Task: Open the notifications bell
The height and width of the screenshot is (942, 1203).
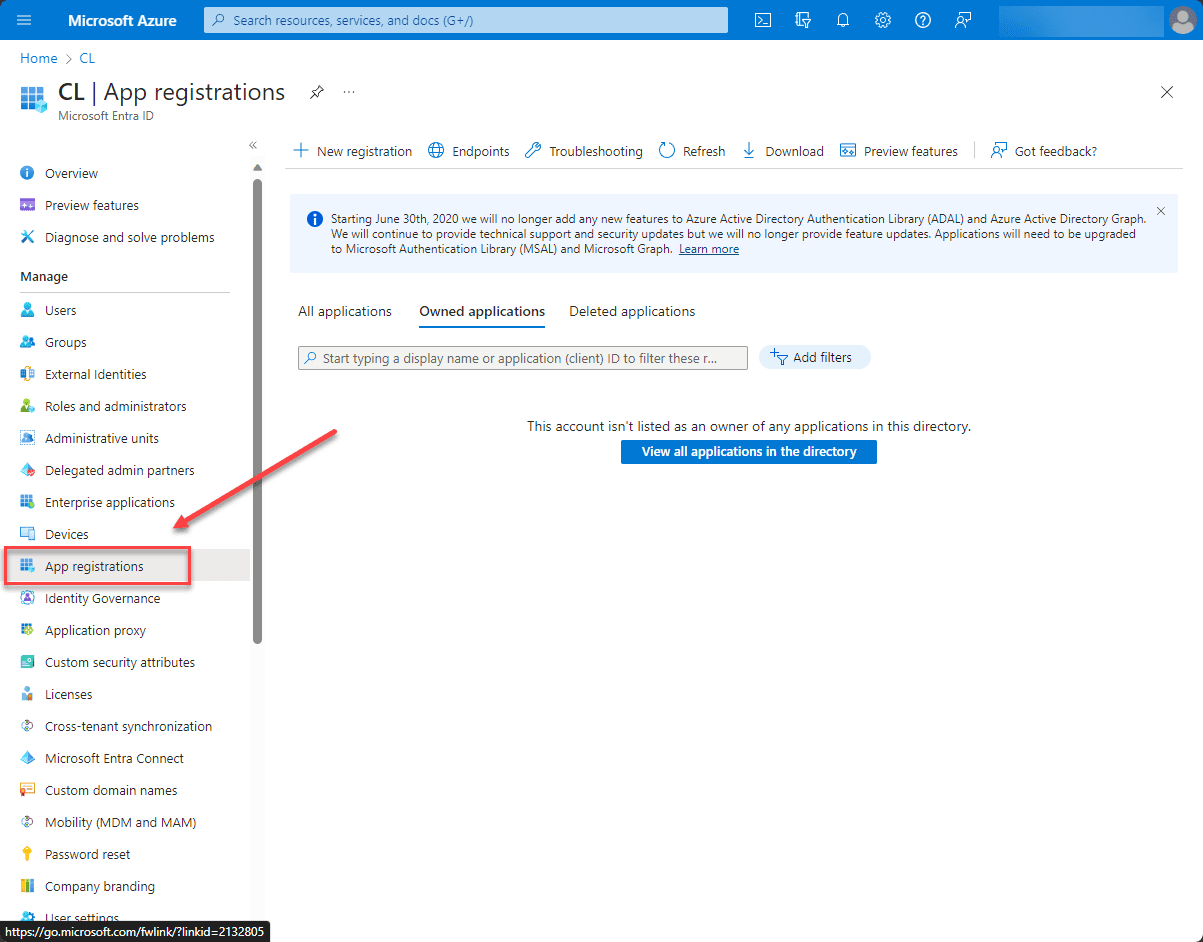Action: (x=842, y=20)
